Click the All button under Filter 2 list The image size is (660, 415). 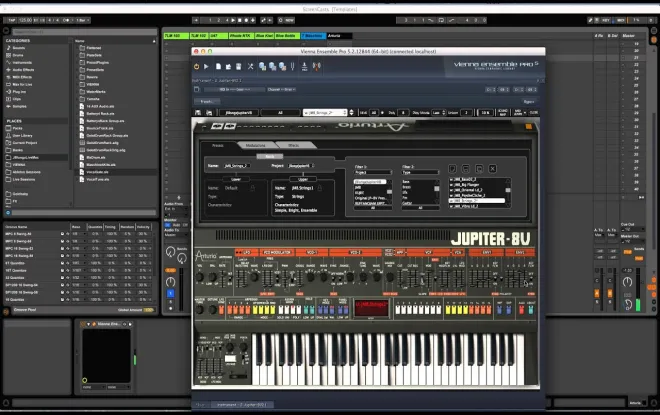[420, 208]
